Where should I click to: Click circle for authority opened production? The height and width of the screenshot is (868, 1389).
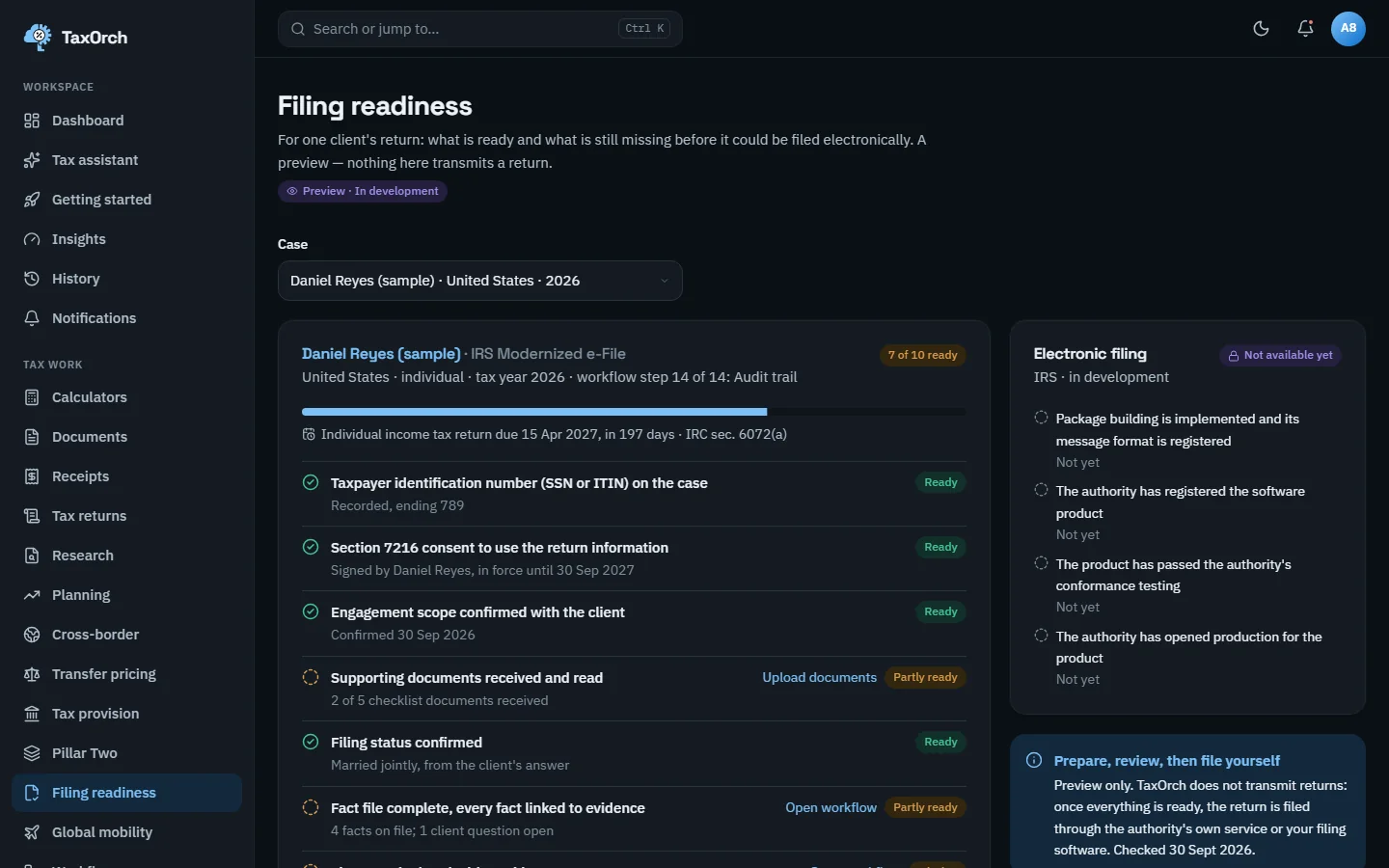point(1041,636)
